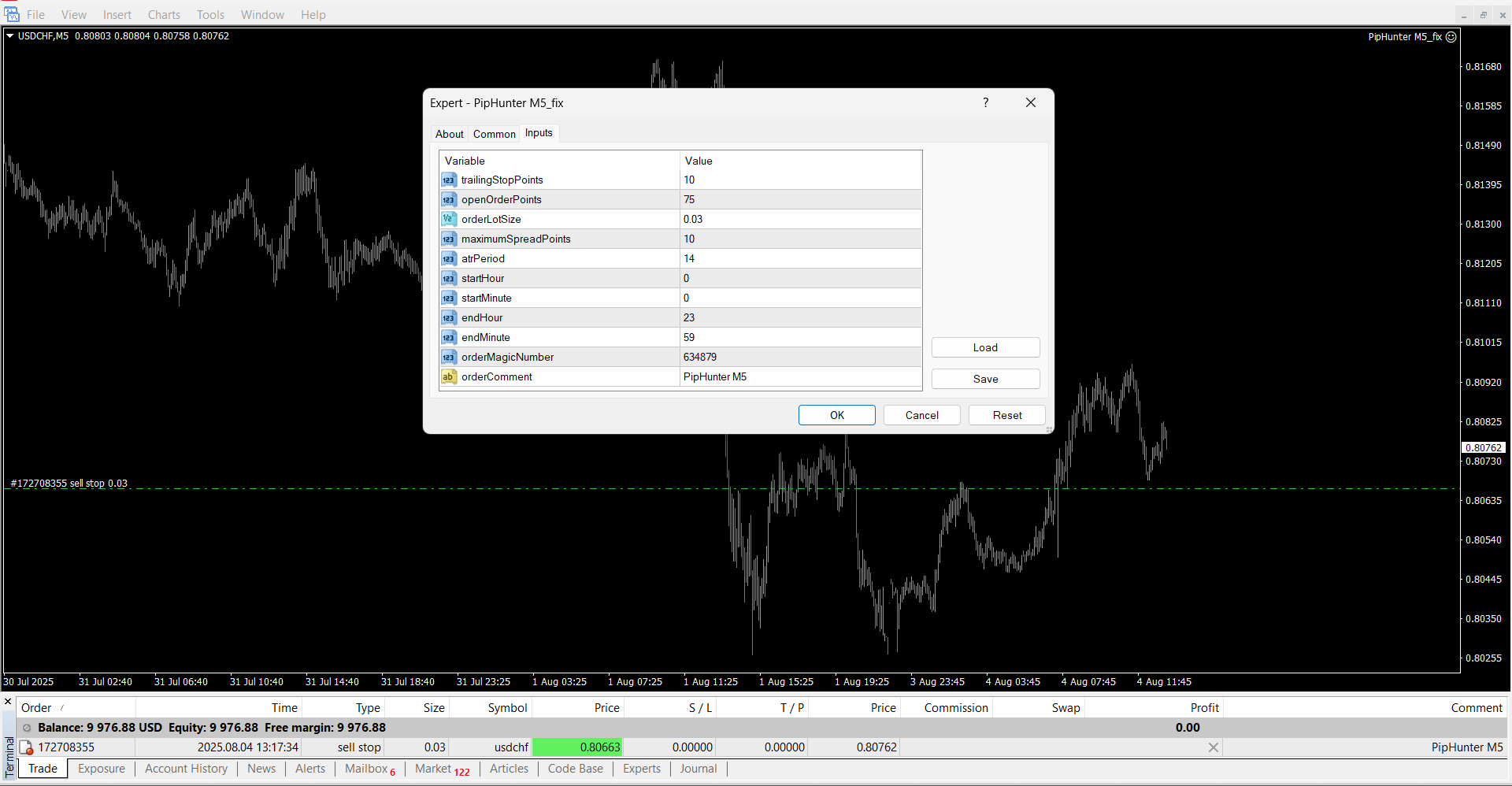Click the question mark help icon in the Expert dialog

point(985,103)
